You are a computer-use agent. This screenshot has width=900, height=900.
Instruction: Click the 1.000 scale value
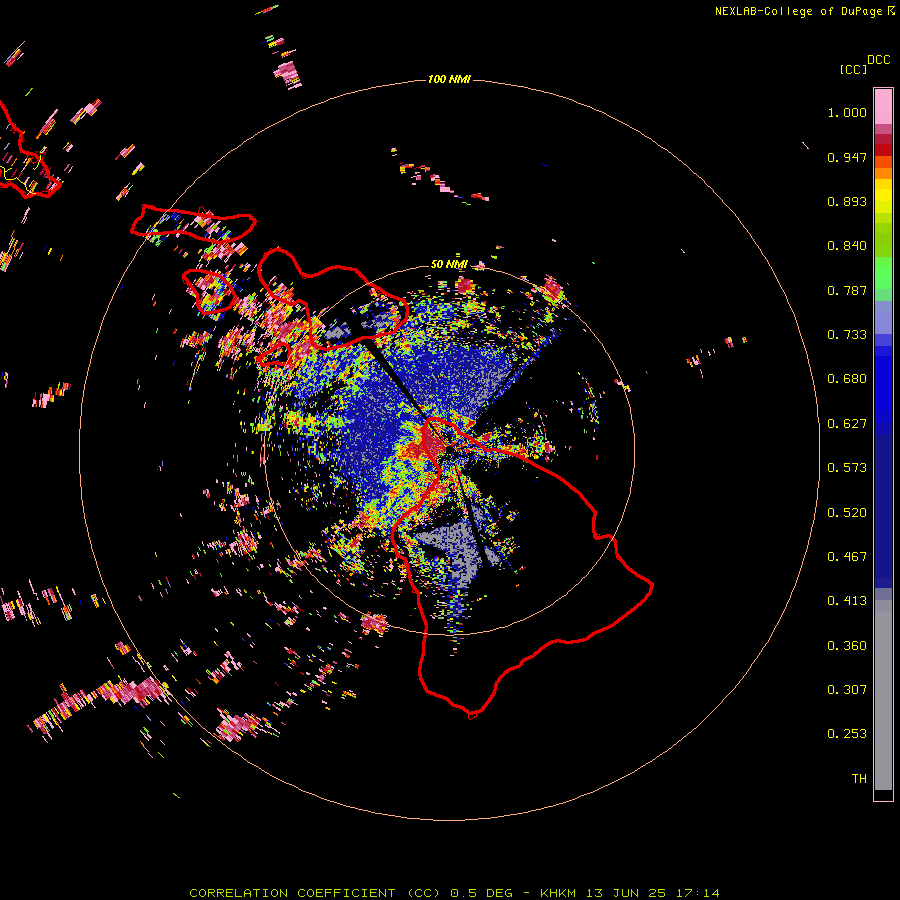pyautogui.click(x=847, y=112)
